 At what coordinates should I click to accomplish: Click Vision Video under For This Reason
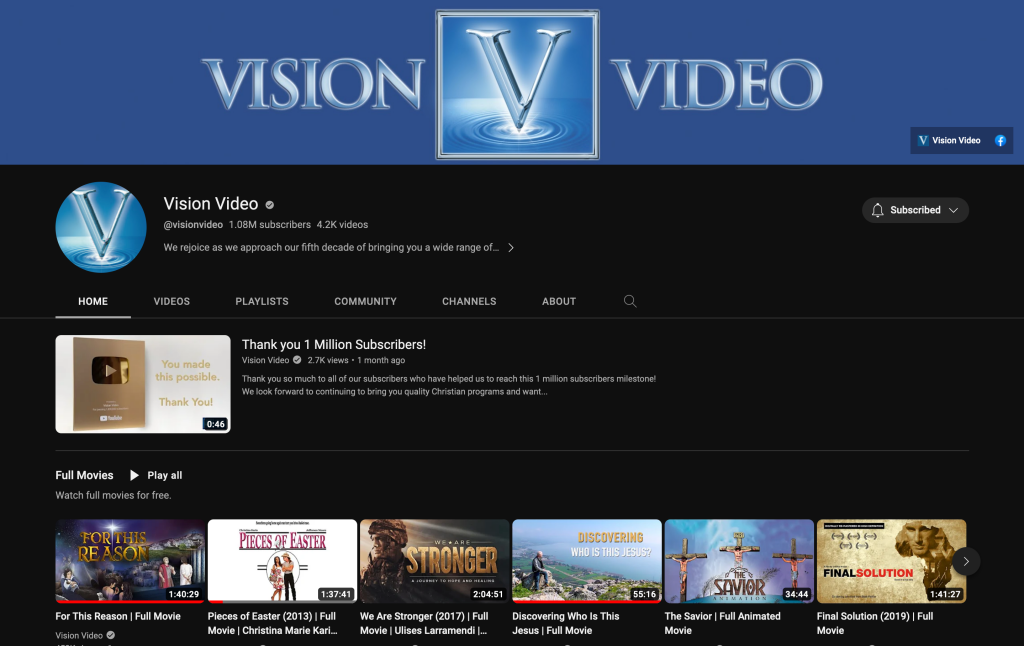pos(79,636)
